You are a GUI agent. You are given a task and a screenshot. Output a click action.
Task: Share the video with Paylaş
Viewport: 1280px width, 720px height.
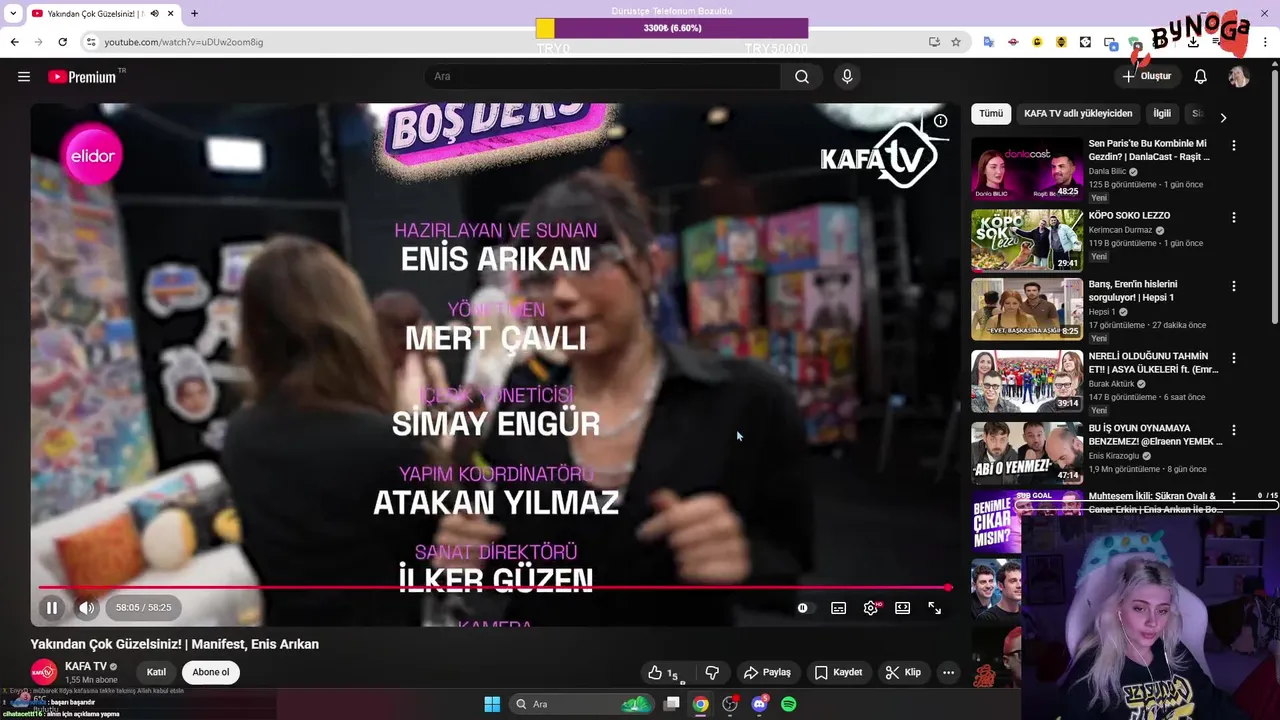coord(767,673)
